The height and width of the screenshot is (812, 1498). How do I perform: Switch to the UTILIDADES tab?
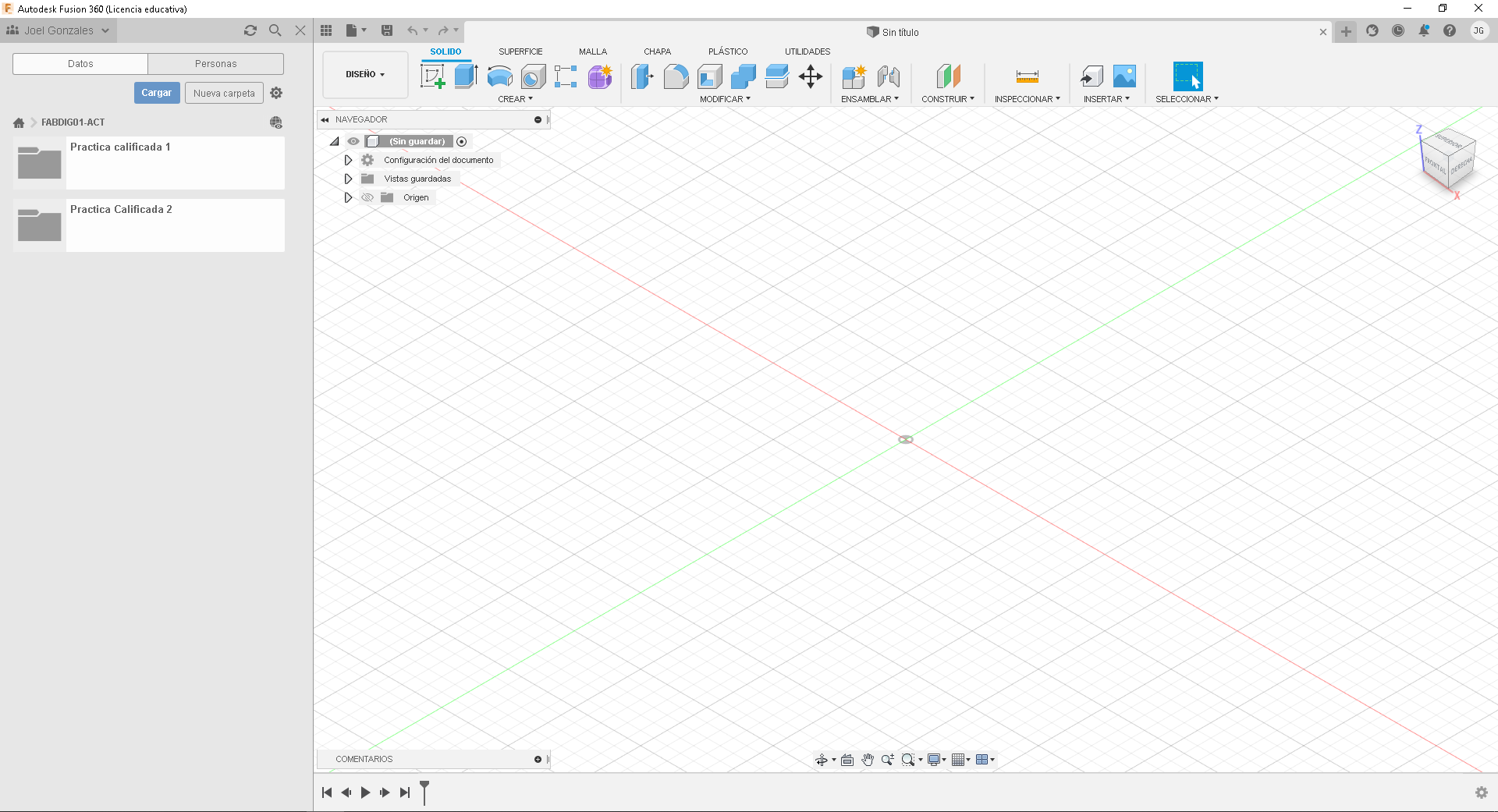point(808,51)
